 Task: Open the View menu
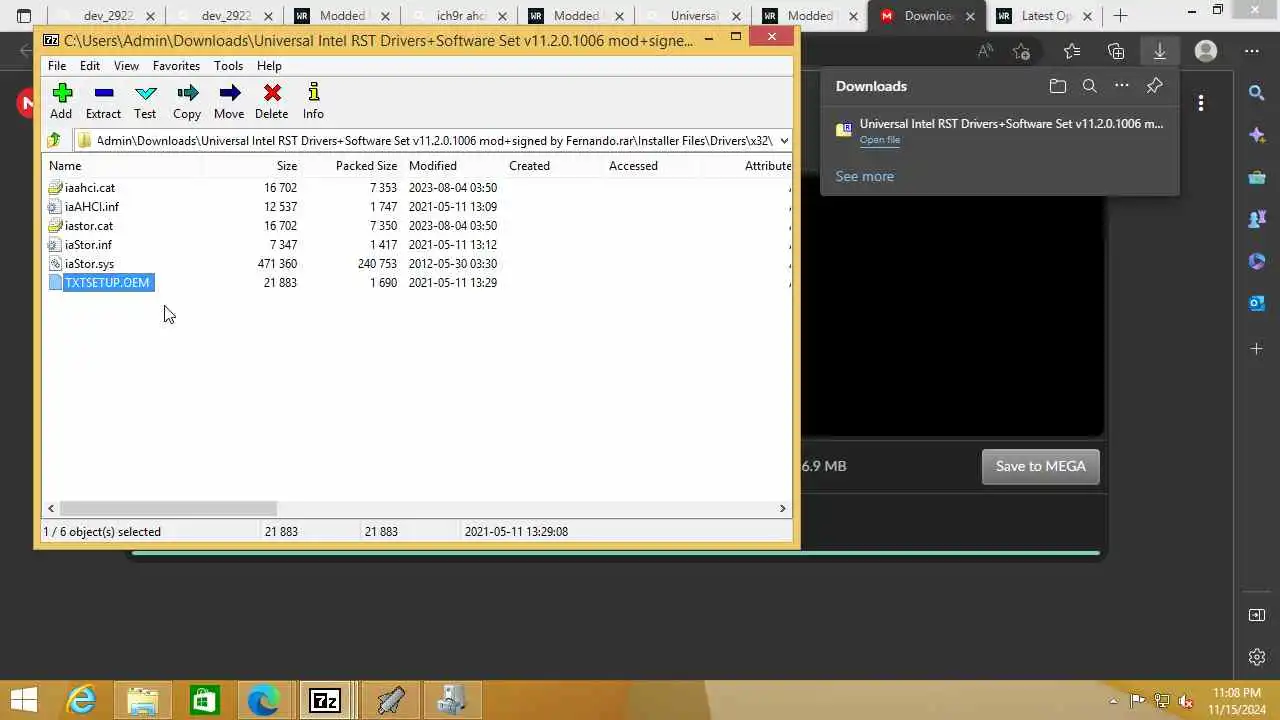point(126,66)
